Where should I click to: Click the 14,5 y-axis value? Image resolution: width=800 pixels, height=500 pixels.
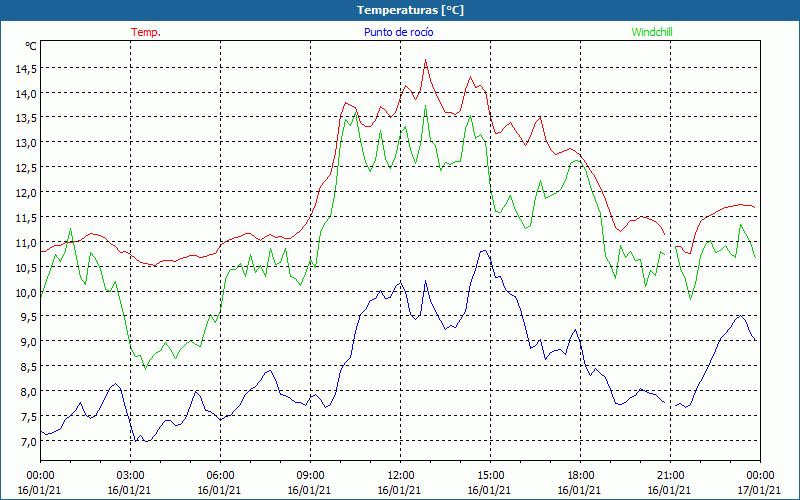click(x=26, y=68)
